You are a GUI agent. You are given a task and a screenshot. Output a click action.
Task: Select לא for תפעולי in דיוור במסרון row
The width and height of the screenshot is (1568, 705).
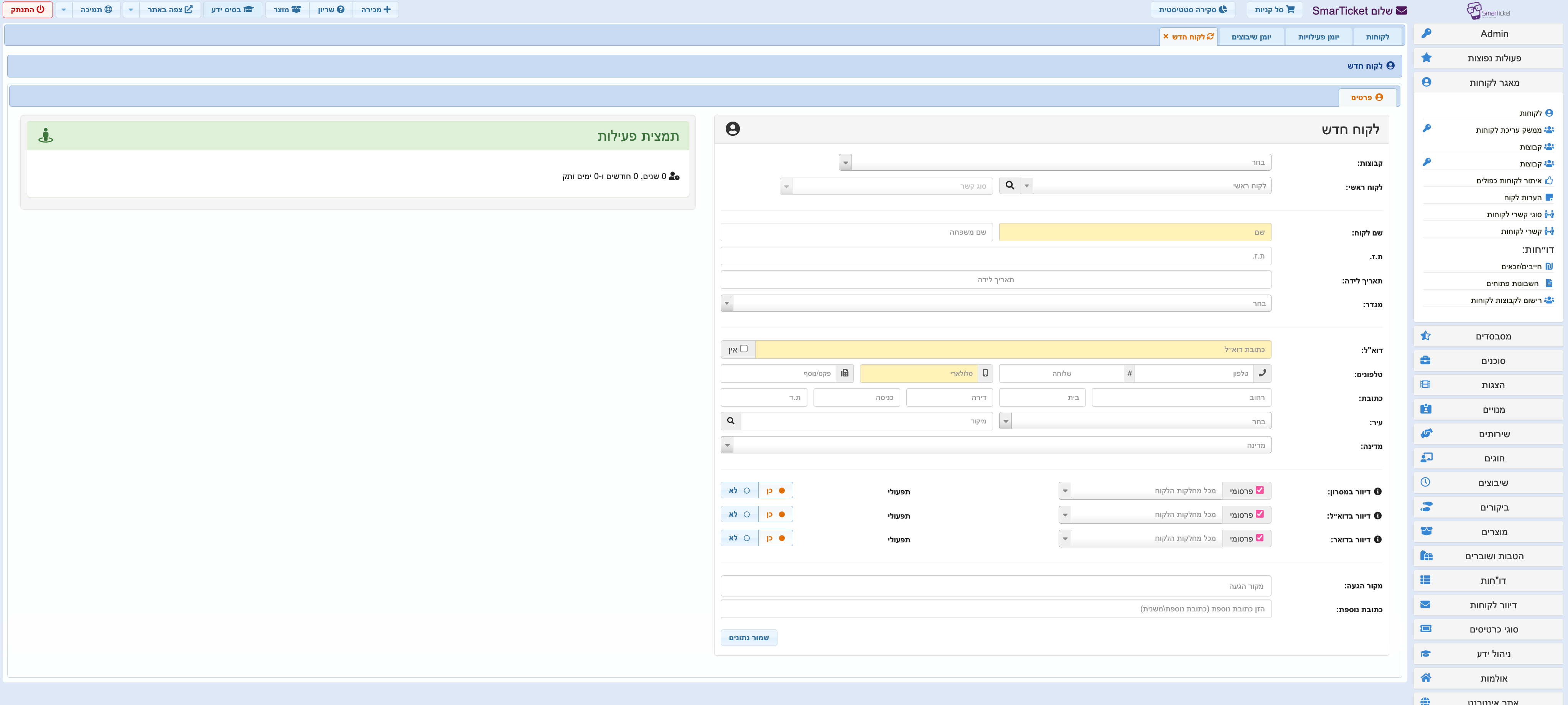[740, 491]
